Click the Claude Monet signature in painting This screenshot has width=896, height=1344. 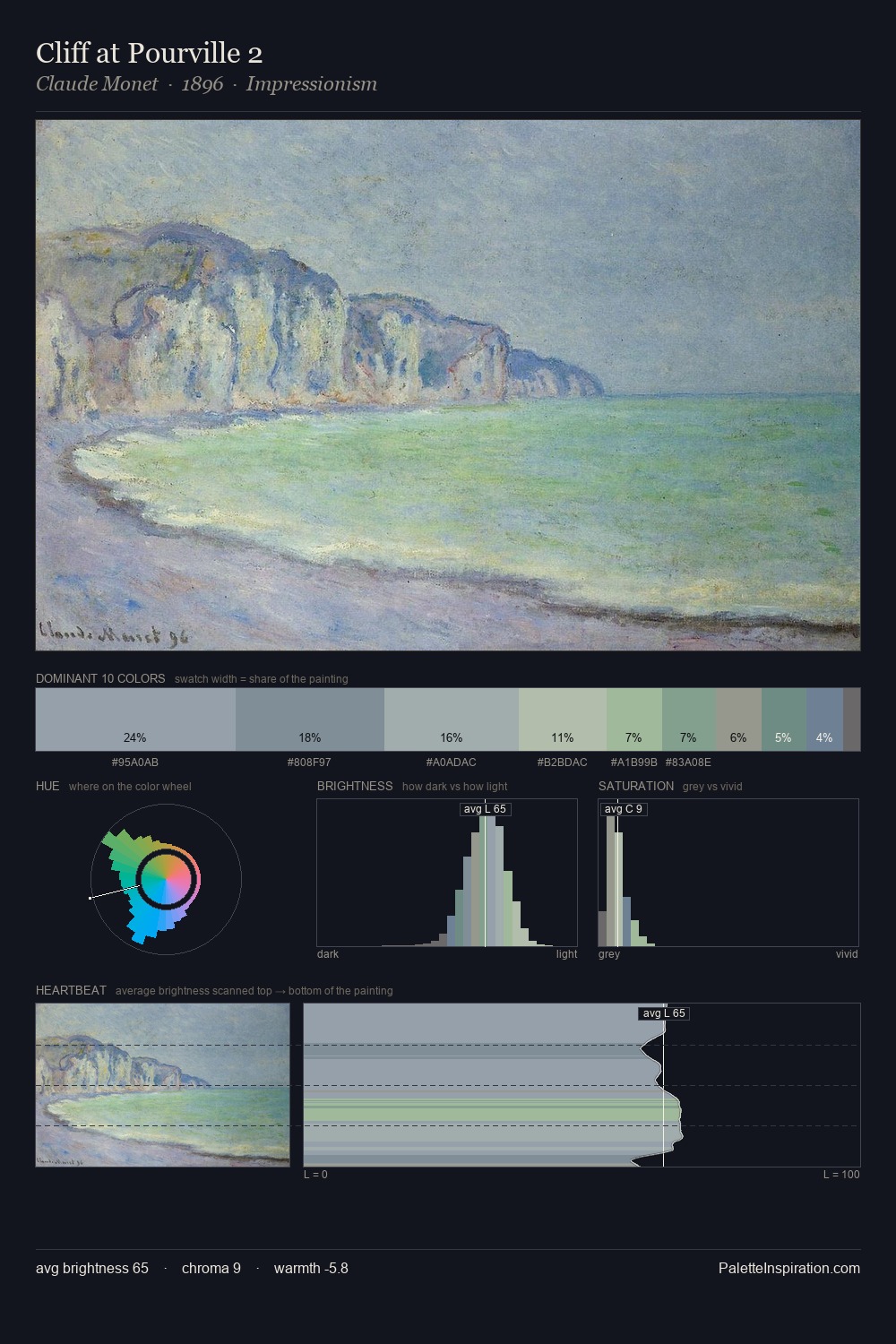click(x=113, y=634)
